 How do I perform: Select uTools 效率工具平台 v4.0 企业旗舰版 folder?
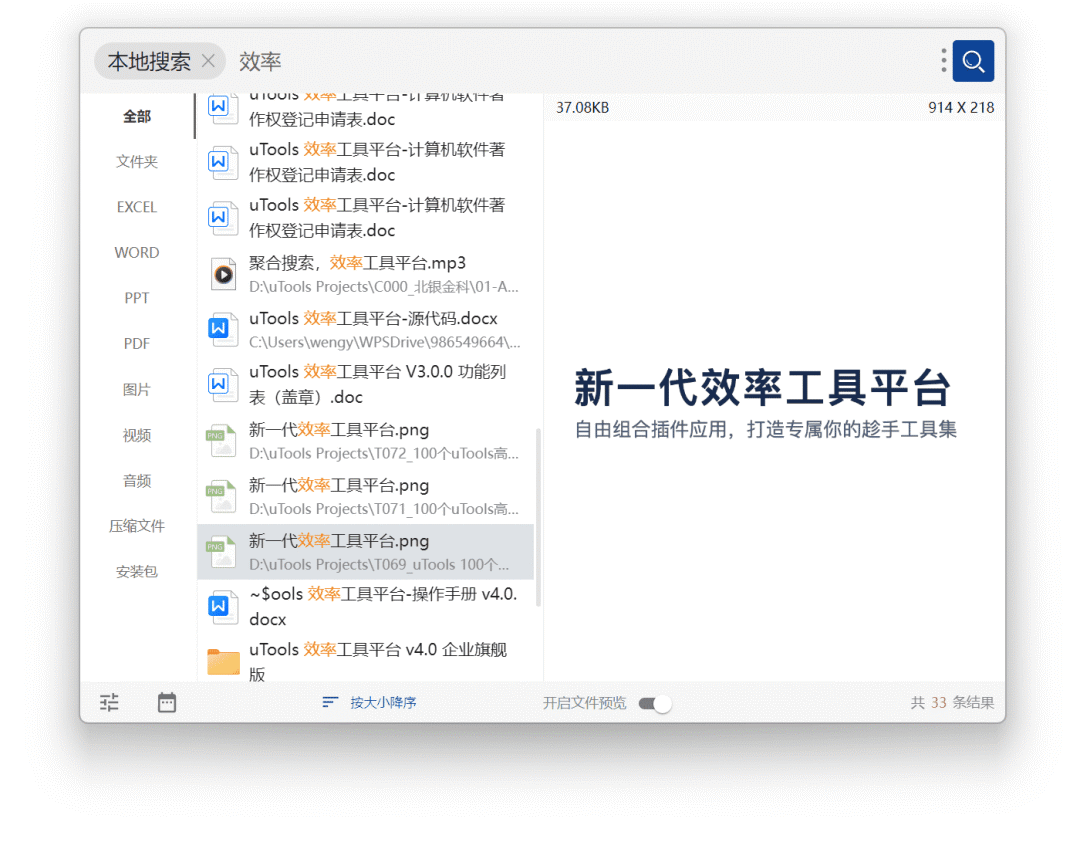click(365, 661)
